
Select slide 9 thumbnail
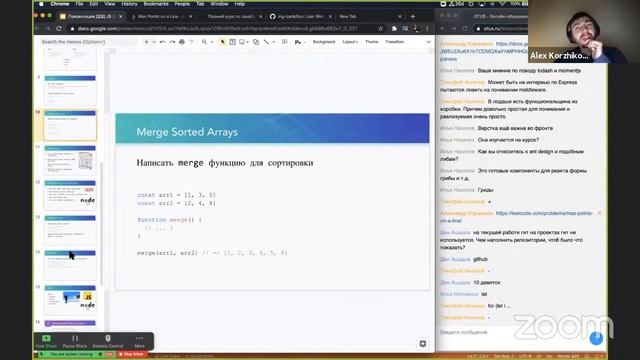[x=70, y=90]
